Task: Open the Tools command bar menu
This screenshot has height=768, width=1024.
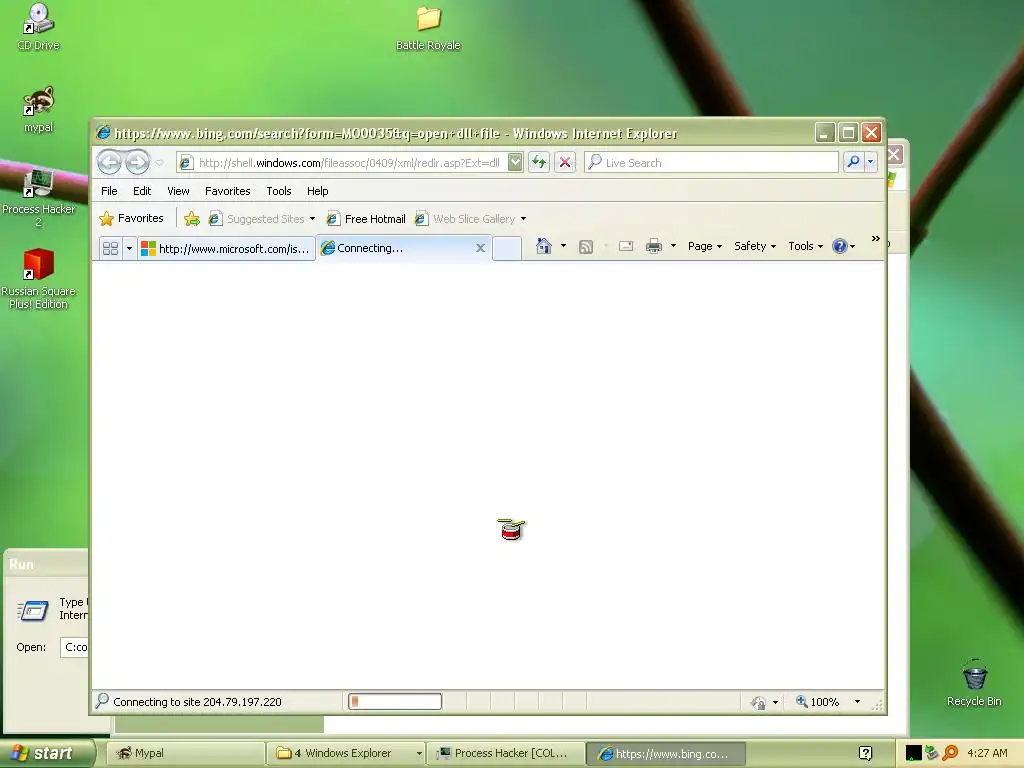Action: [805, 246]
